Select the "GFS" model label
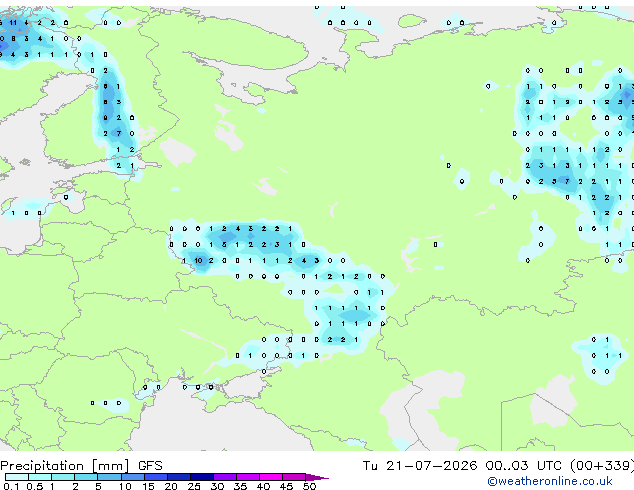Viewport: 634px width, 490px height. [x=150, y=466]
